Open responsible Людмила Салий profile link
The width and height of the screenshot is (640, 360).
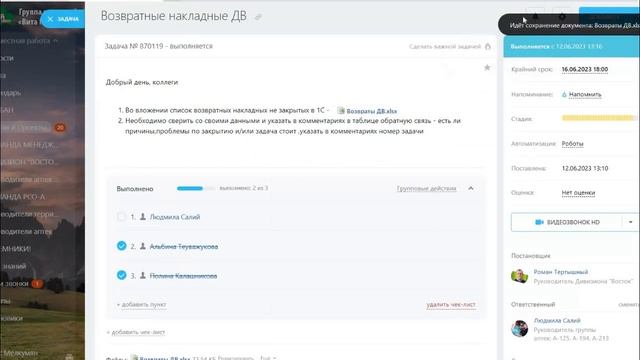click(557, 320)
